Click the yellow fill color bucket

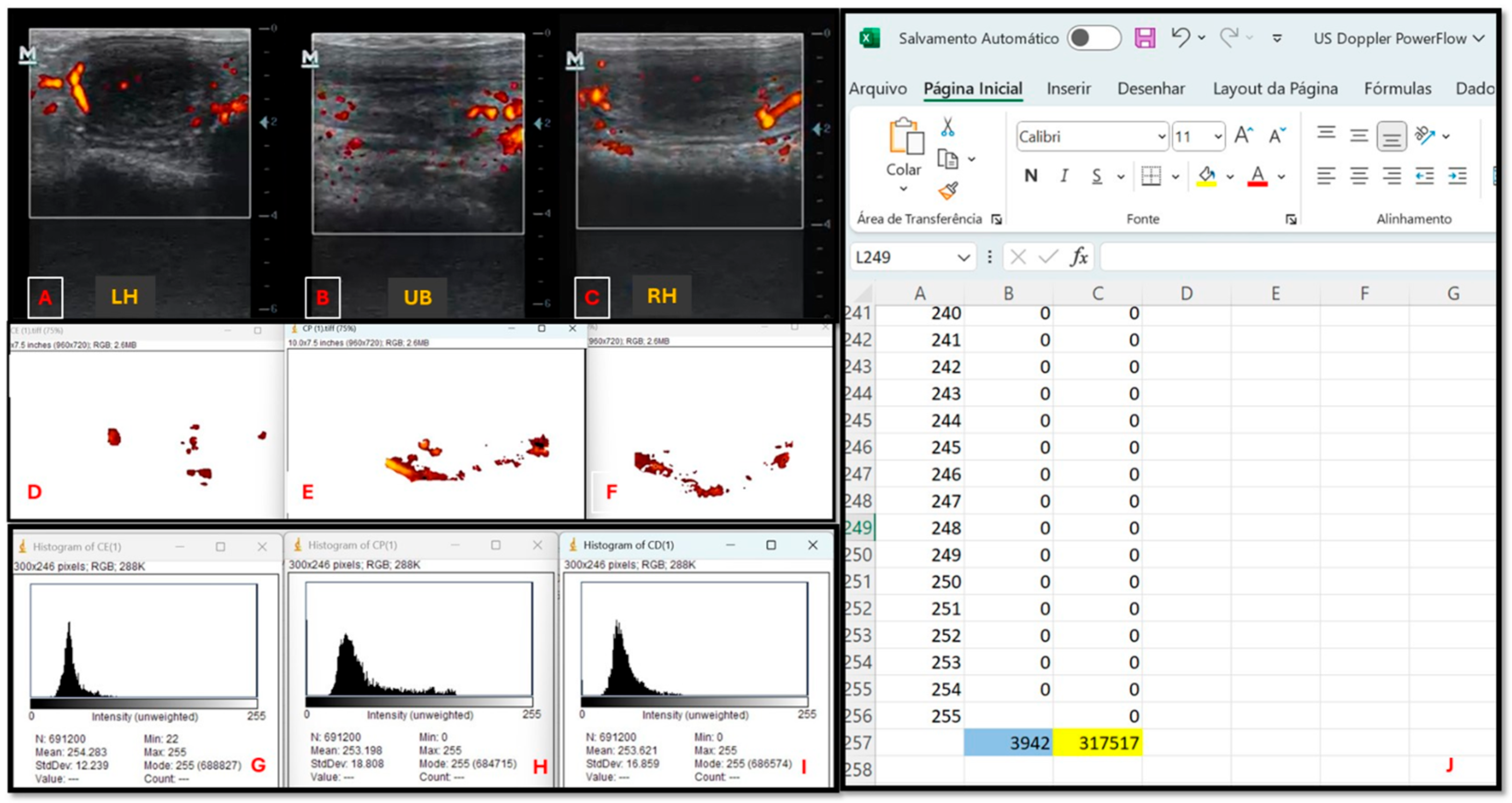pyautogui.click(x=1206, y=176)
